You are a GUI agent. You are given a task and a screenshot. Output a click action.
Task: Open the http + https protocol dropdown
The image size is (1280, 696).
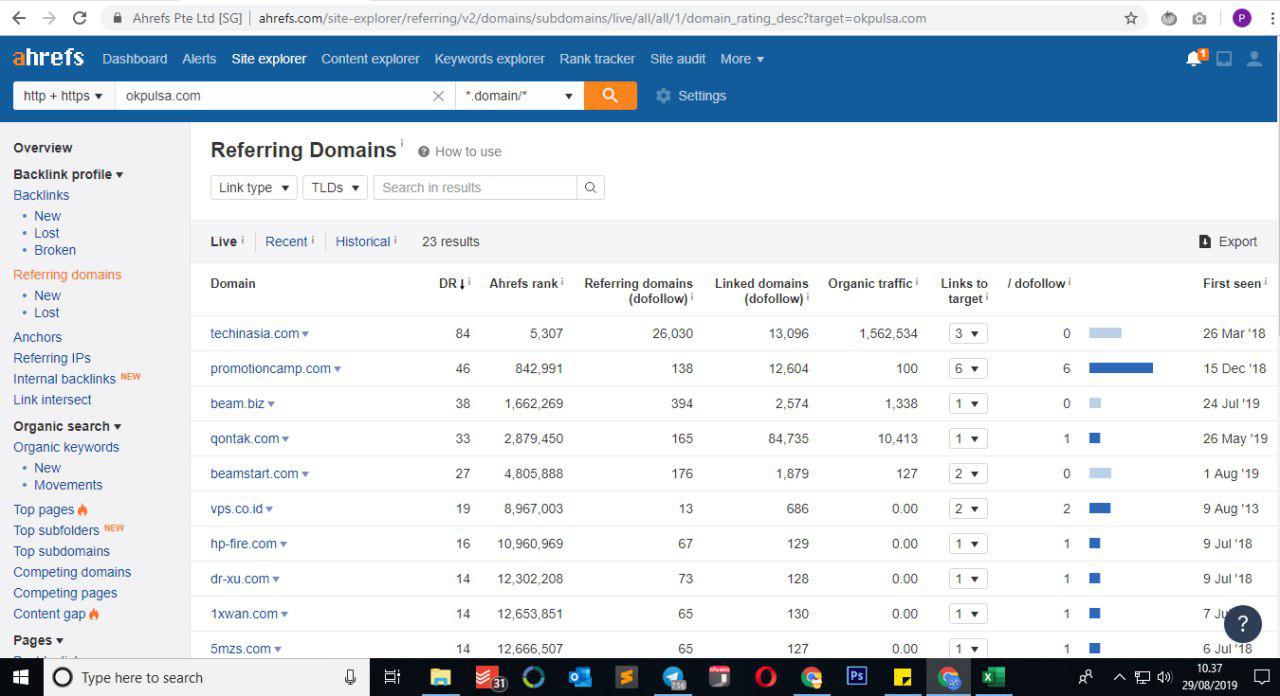[x=63, y=96]
